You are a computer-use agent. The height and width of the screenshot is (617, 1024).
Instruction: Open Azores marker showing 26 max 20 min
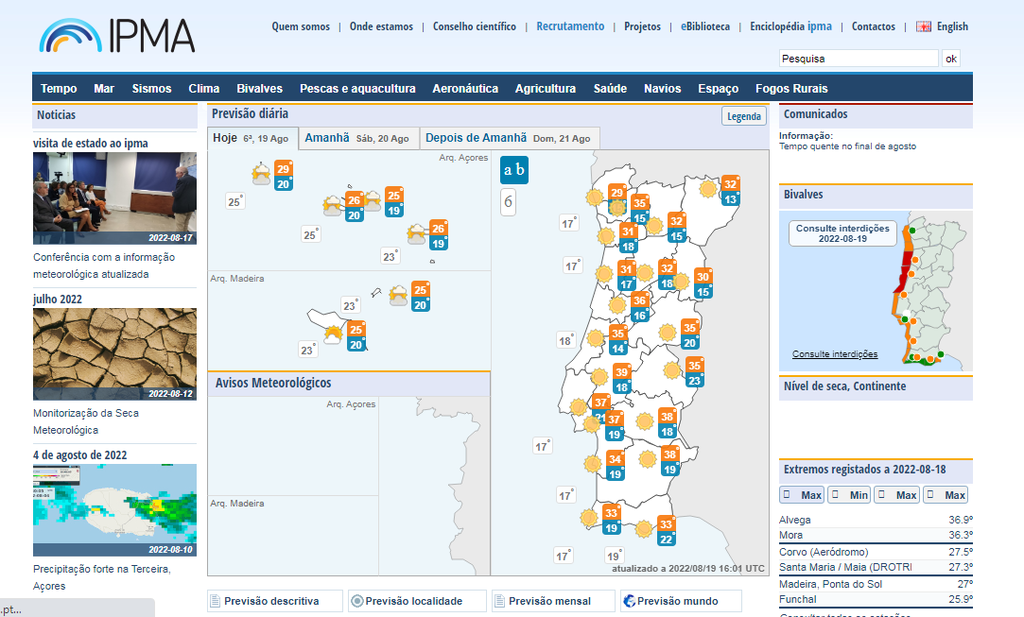coord(354,207)
